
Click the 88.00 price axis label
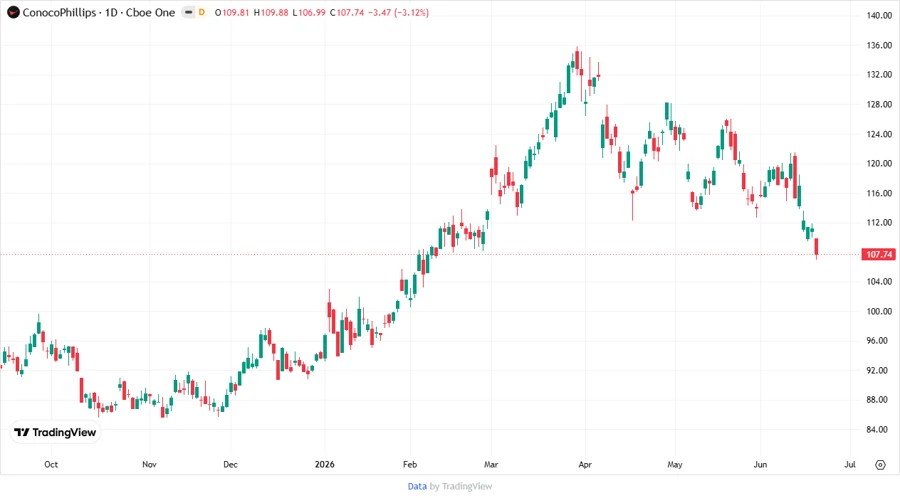[x=879, y=400]
